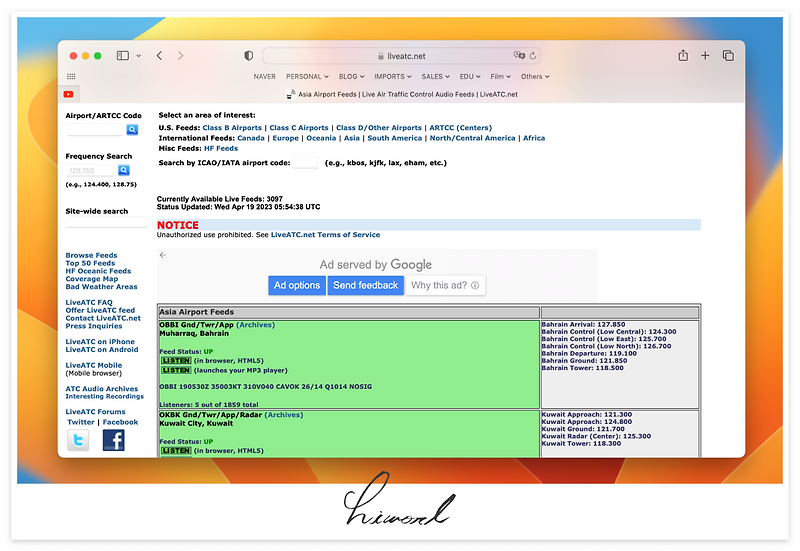Click the Frequency Search input field
800x551 pixels.
(x=90, y=170)
